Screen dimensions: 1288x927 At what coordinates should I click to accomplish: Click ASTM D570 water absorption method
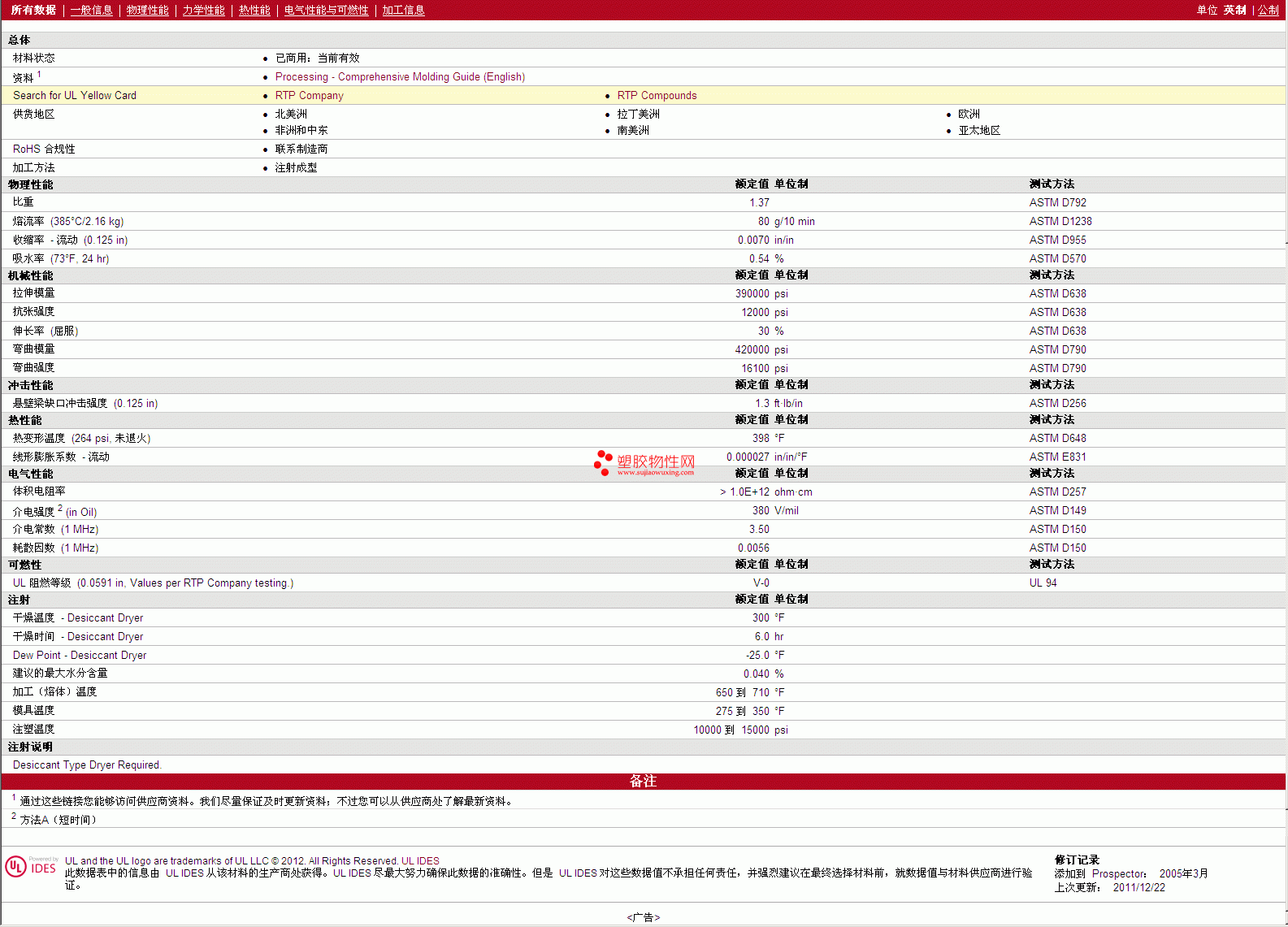coord(1057,259)
